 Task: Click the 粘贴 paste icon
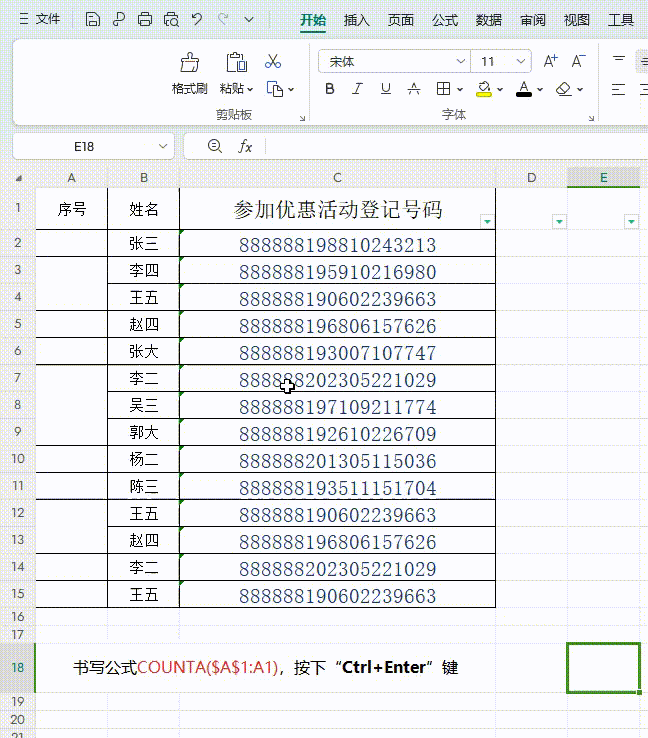pyautogui.click(x=236, y=63)
